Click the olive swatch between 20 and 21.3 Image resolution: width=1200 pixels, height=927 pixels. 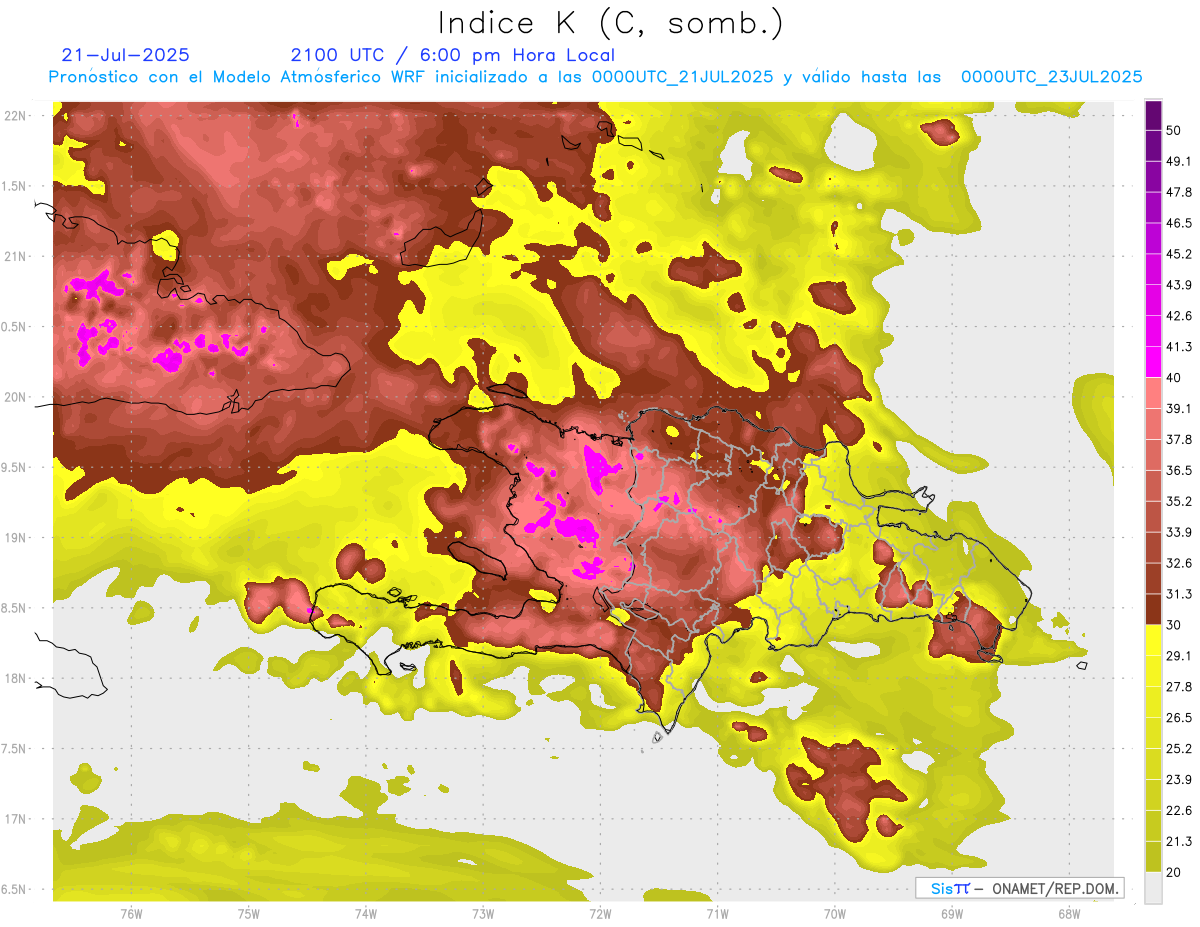pyautogui.click(x=1153, y=856)
